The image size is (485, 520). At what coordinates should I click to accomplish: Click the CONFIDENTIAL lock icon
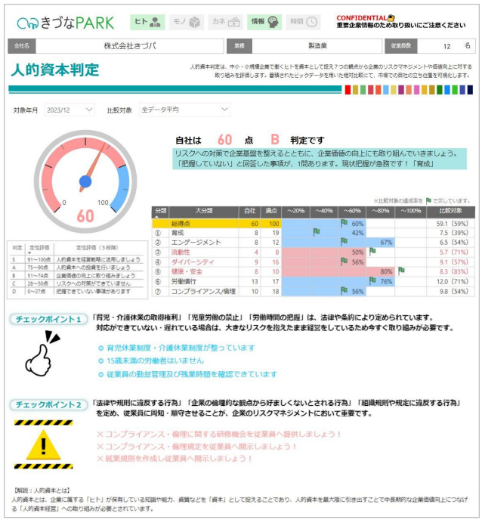coord(391,18)
